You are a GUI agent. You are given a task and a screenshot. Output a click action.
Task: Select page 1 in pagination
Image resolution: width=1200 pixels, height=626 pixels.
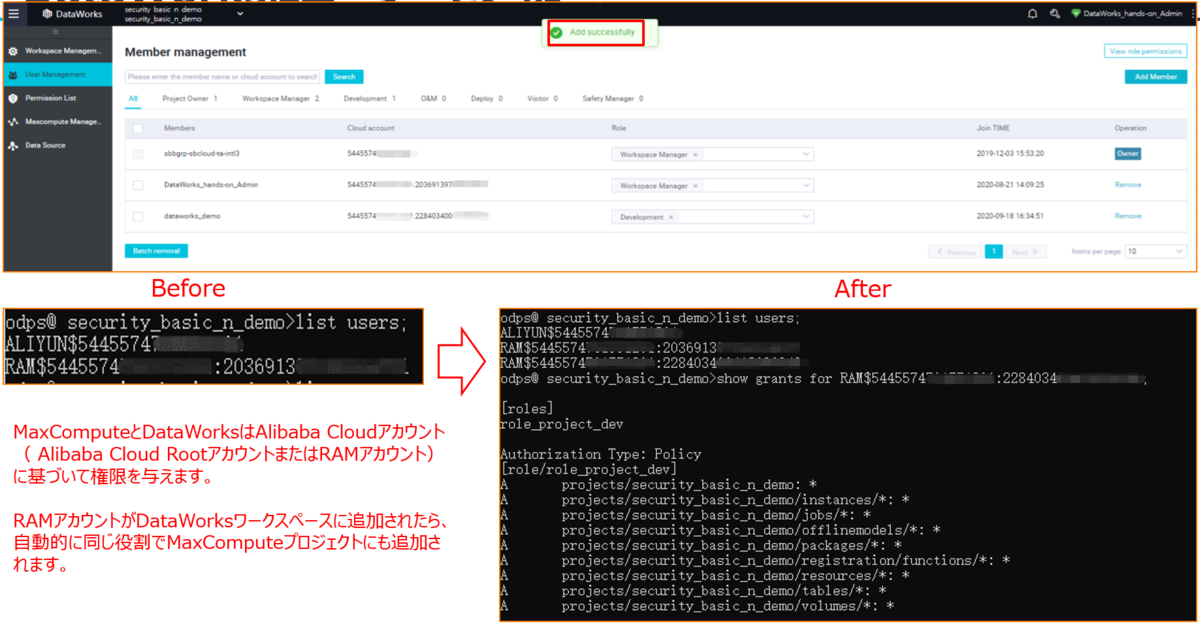994,252
